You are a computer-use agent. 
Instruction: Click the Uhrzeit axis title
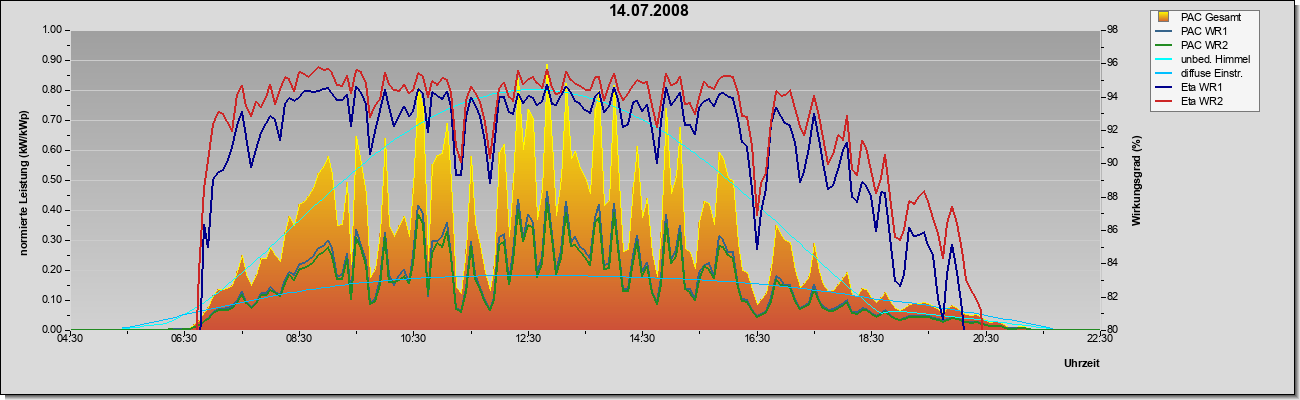coord(1082,365)
